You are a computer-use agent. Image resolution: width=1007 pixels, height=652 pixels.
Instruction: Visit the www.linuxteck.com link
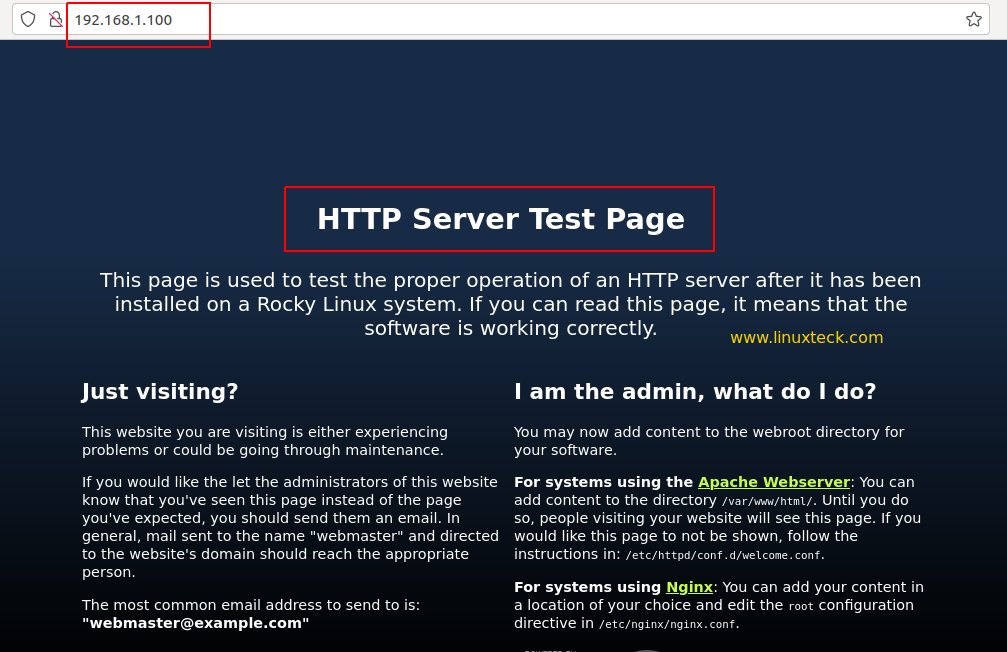click(806, 337)
